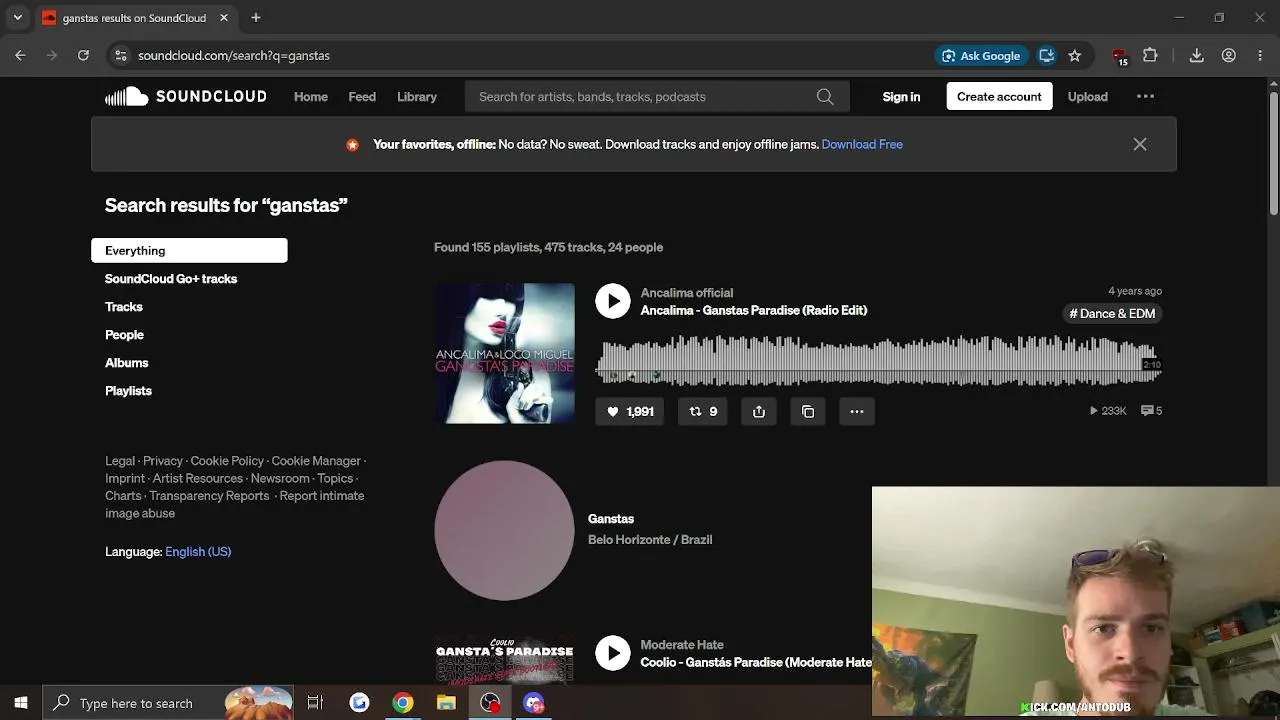Open the Transparency Reports link
The image size is (1280, 720).
coord(209,496)
